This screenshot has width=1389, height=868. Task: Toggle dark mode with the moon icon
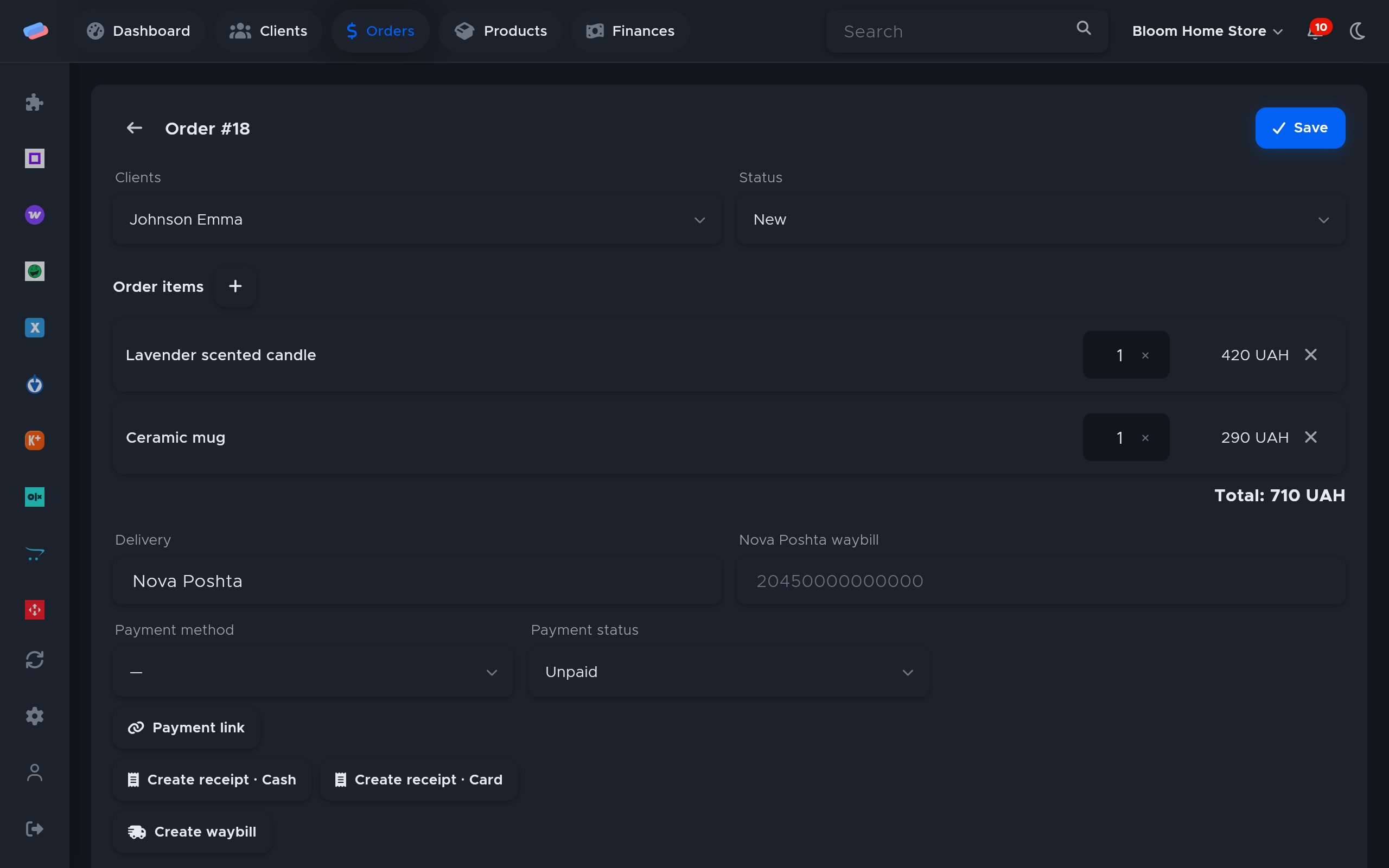click(x=1358, y=31)
